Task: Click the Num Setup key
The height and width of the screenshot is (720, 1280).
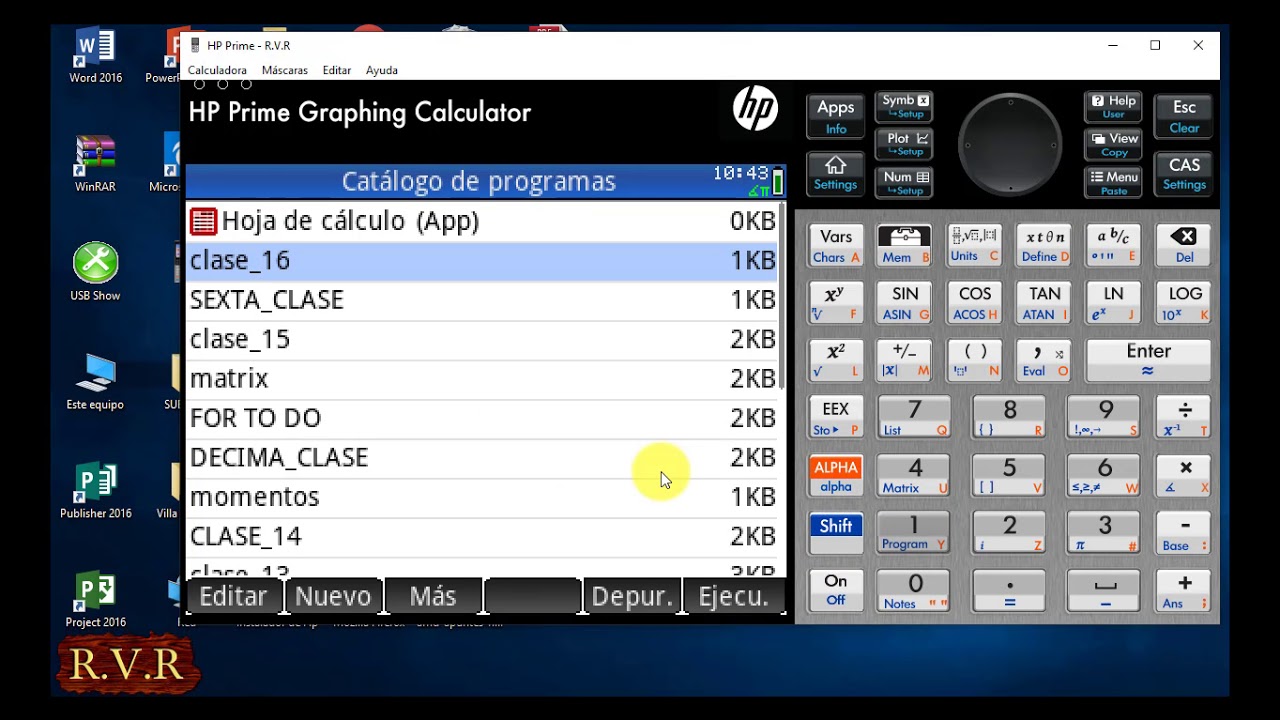Action: click(905, 183)
